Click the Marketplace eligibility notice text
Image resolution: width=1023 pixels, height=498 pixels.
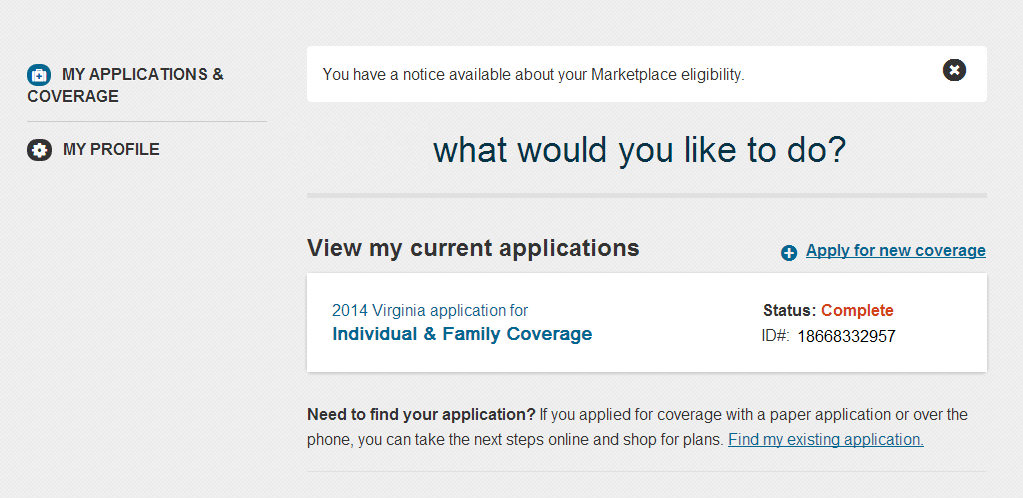pos(533,74)
